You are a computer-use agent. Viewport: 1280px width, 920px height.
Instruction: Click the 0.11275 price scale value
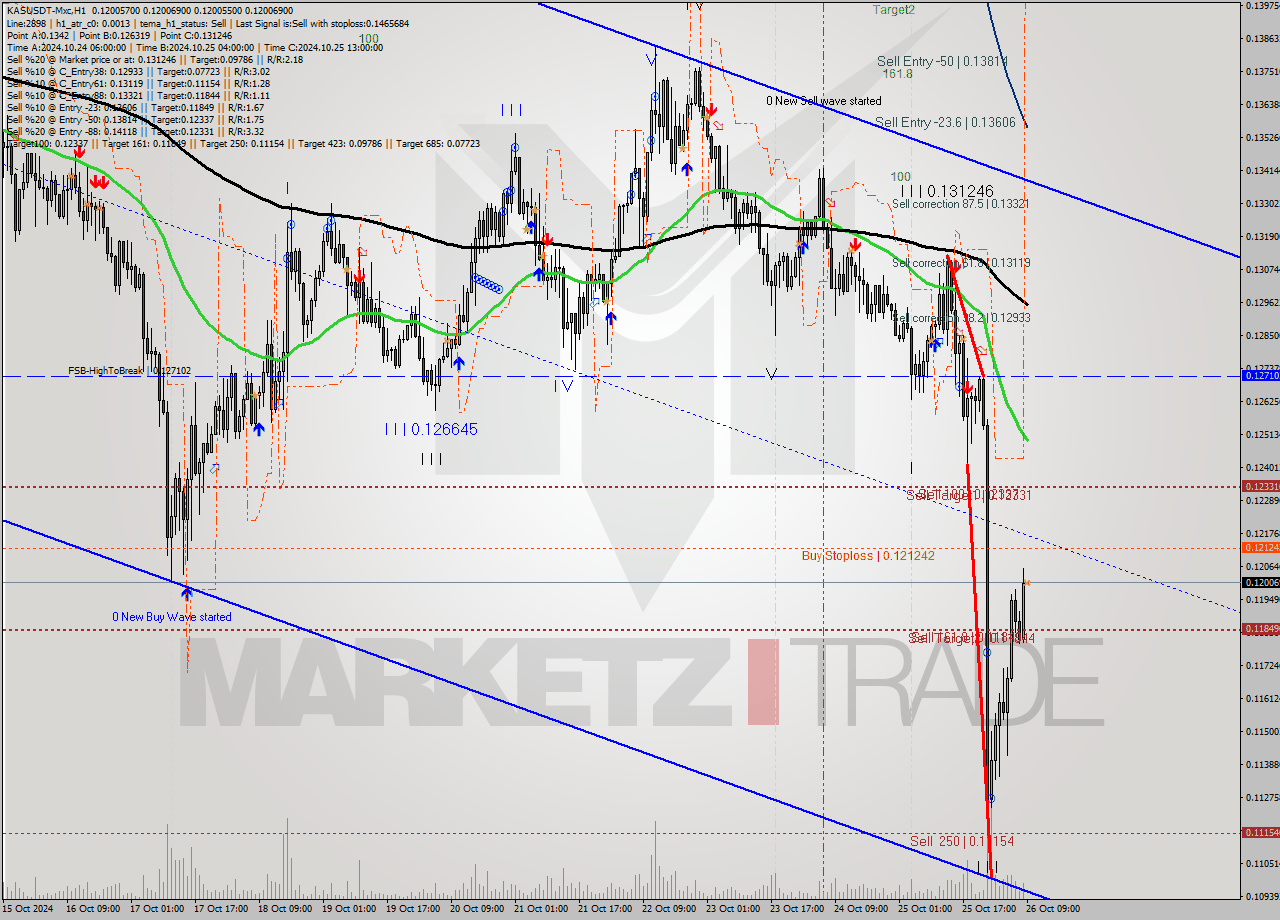click(1261, 797)
